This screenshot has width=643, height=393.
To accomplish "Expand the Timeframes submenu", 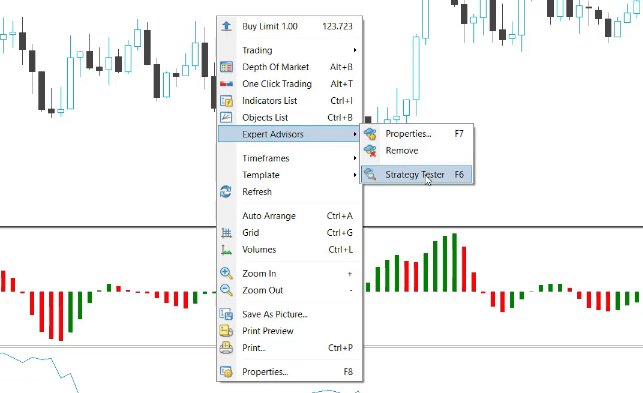I will pyautogui.click(x=290, y=158).
